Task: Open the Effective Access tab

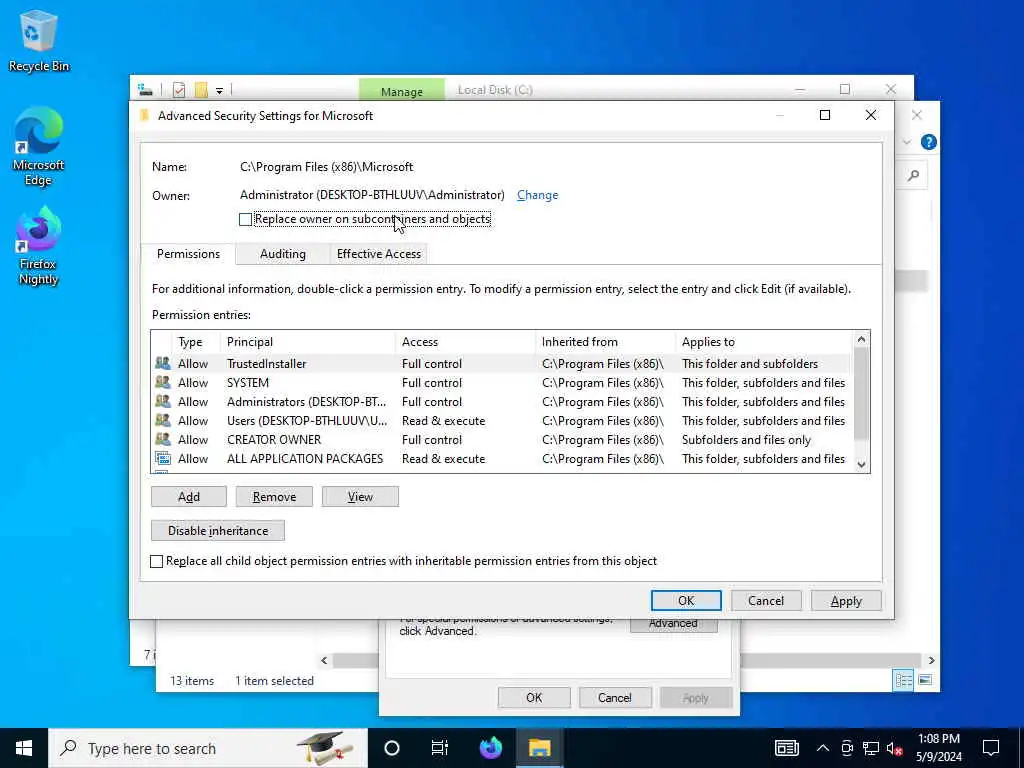Action: pyautogui.click(x=379, y=253)
